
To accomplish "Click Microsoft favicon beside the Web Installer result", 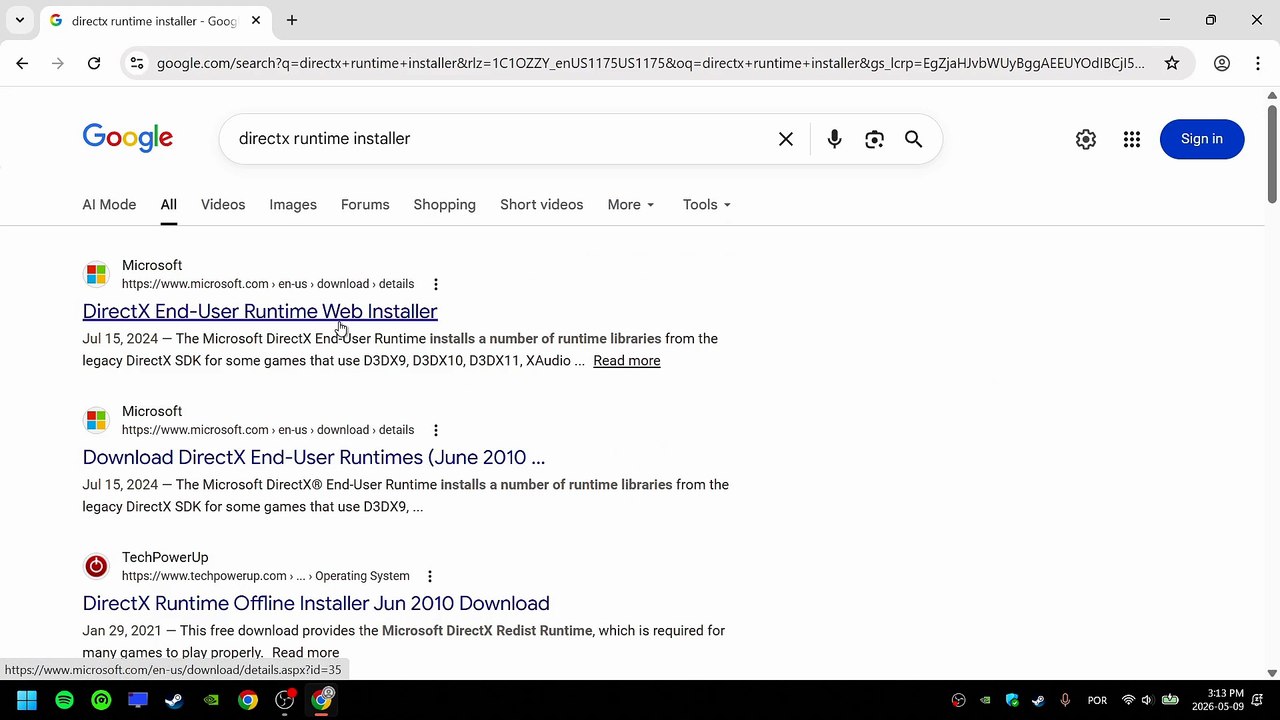I will pyautogui.click(x=96, y=274).
